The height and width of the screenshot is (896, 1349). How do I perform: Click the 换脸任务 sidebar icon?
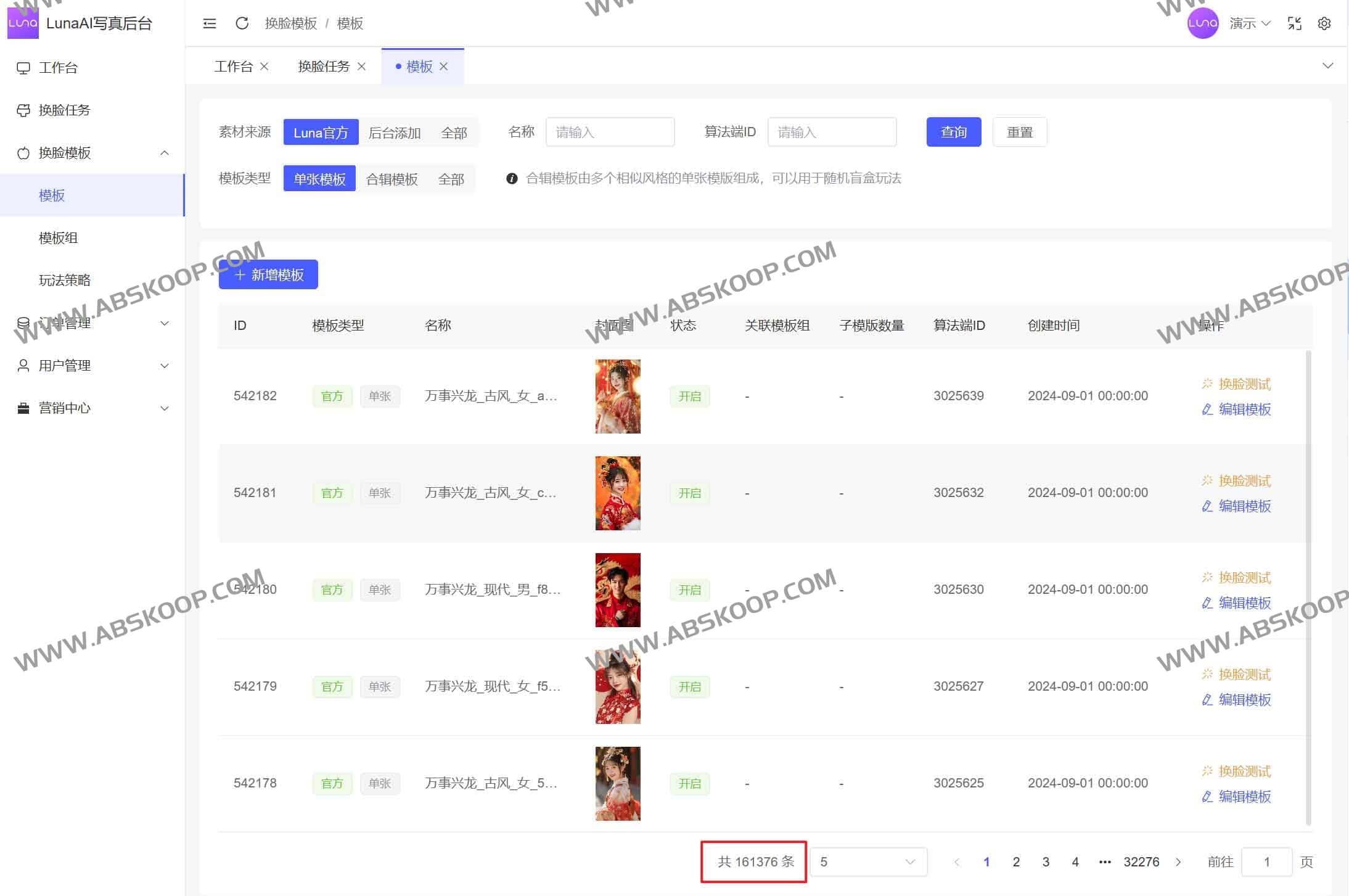pyautogui.click(x=23, y=110)
